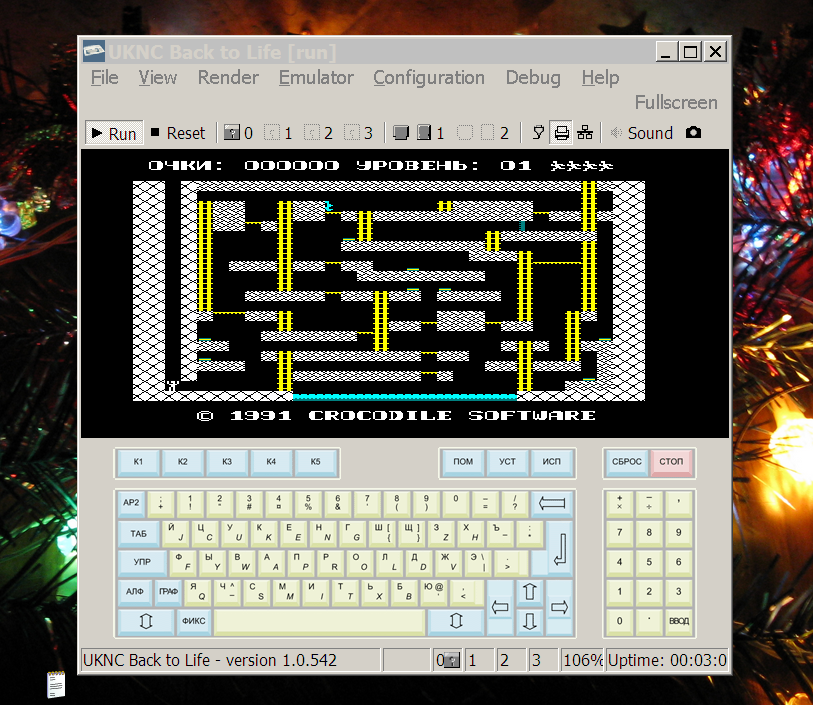
Task: Click the К1 function key
Action: 138,462
